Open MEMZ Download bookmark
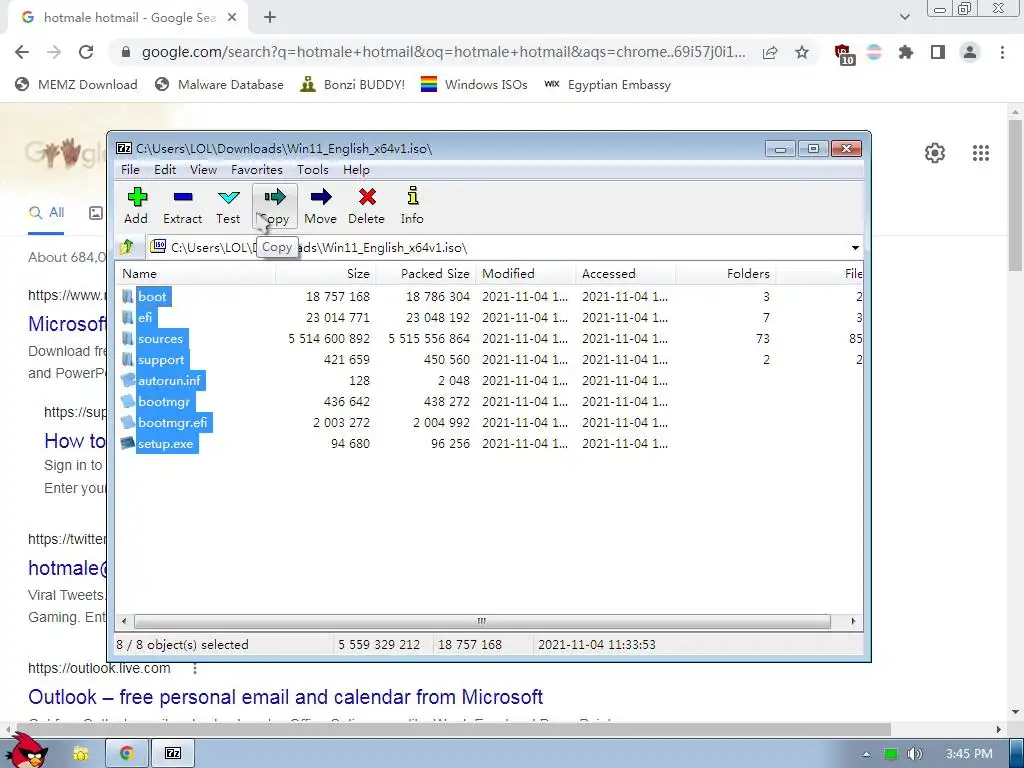The width and height of the screenshot is (1024, 768). [x=76, y=85]
